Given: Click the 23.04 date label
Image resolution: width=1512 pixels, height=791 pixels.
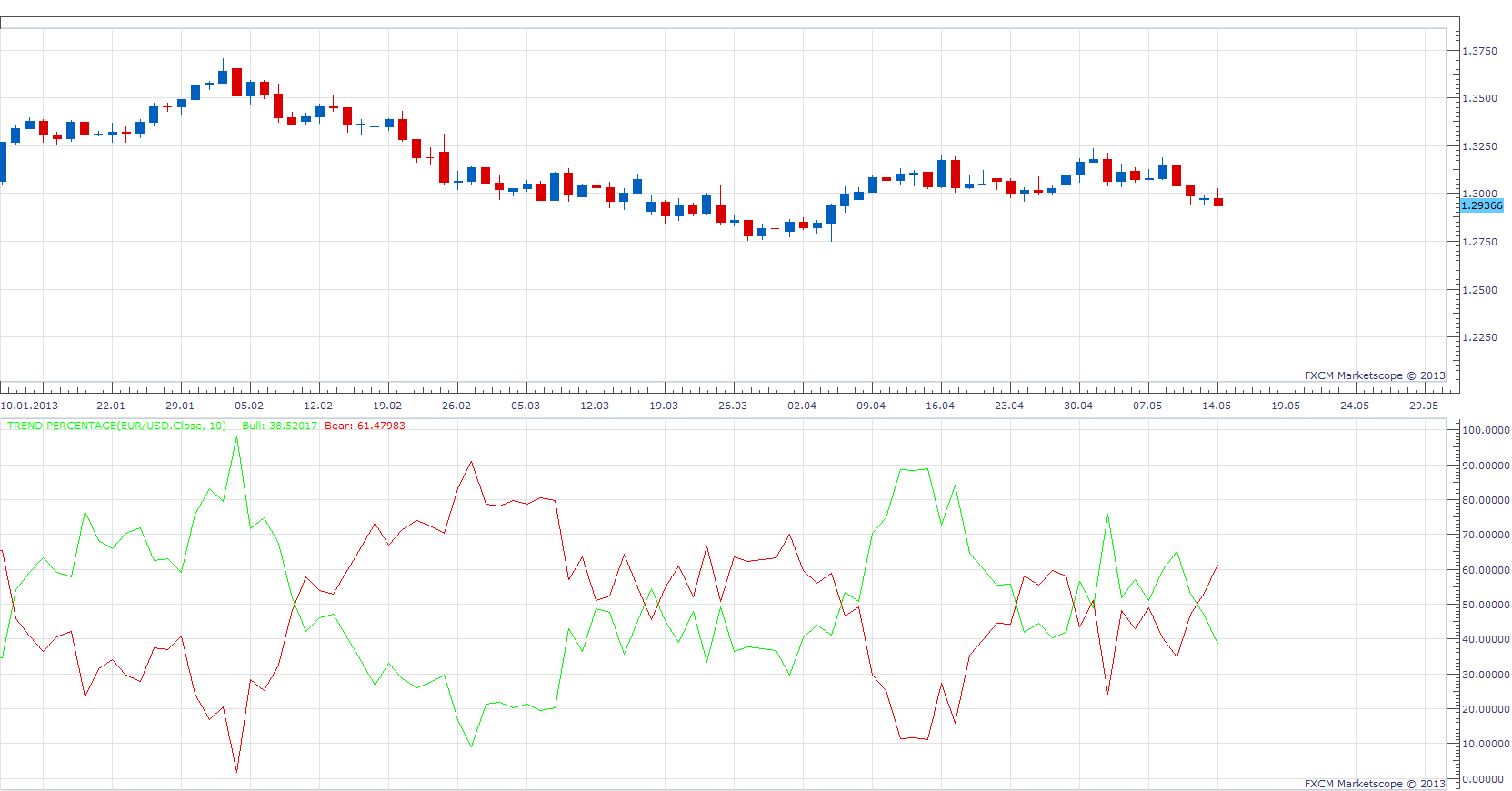Looking at the screenshot, I should [1009, 406].
